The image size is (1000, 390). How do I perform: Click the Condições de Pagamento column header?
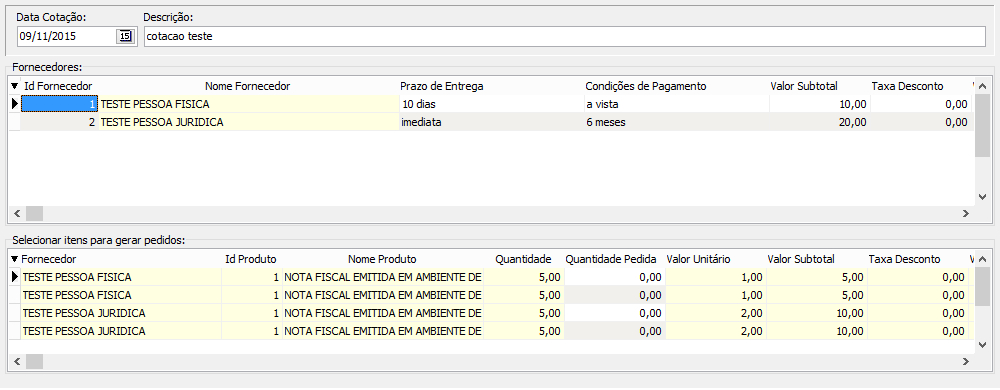pos(645,86)
